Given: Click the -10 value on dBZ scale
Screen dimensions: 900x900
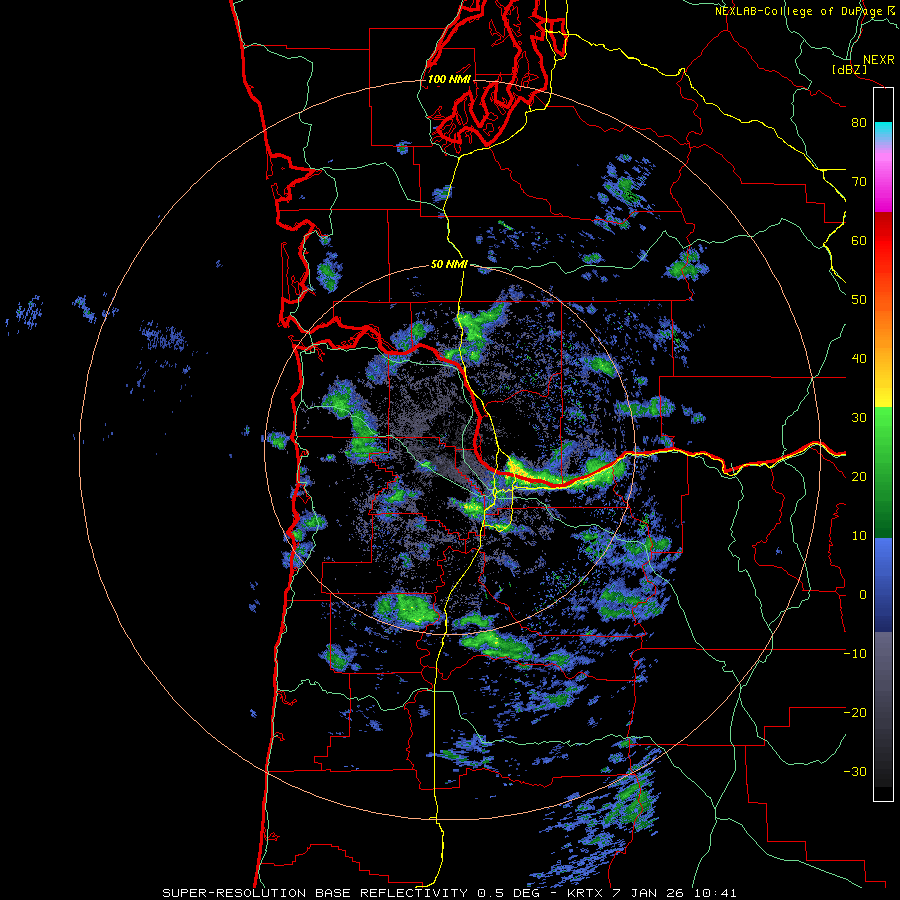Looking at the screenshot, I should (x=856, y=654).
